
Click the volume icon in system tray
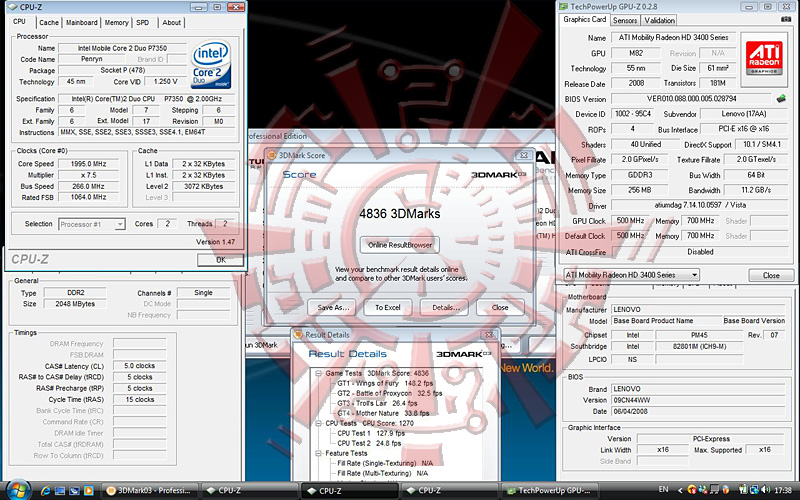pos(764,490)
